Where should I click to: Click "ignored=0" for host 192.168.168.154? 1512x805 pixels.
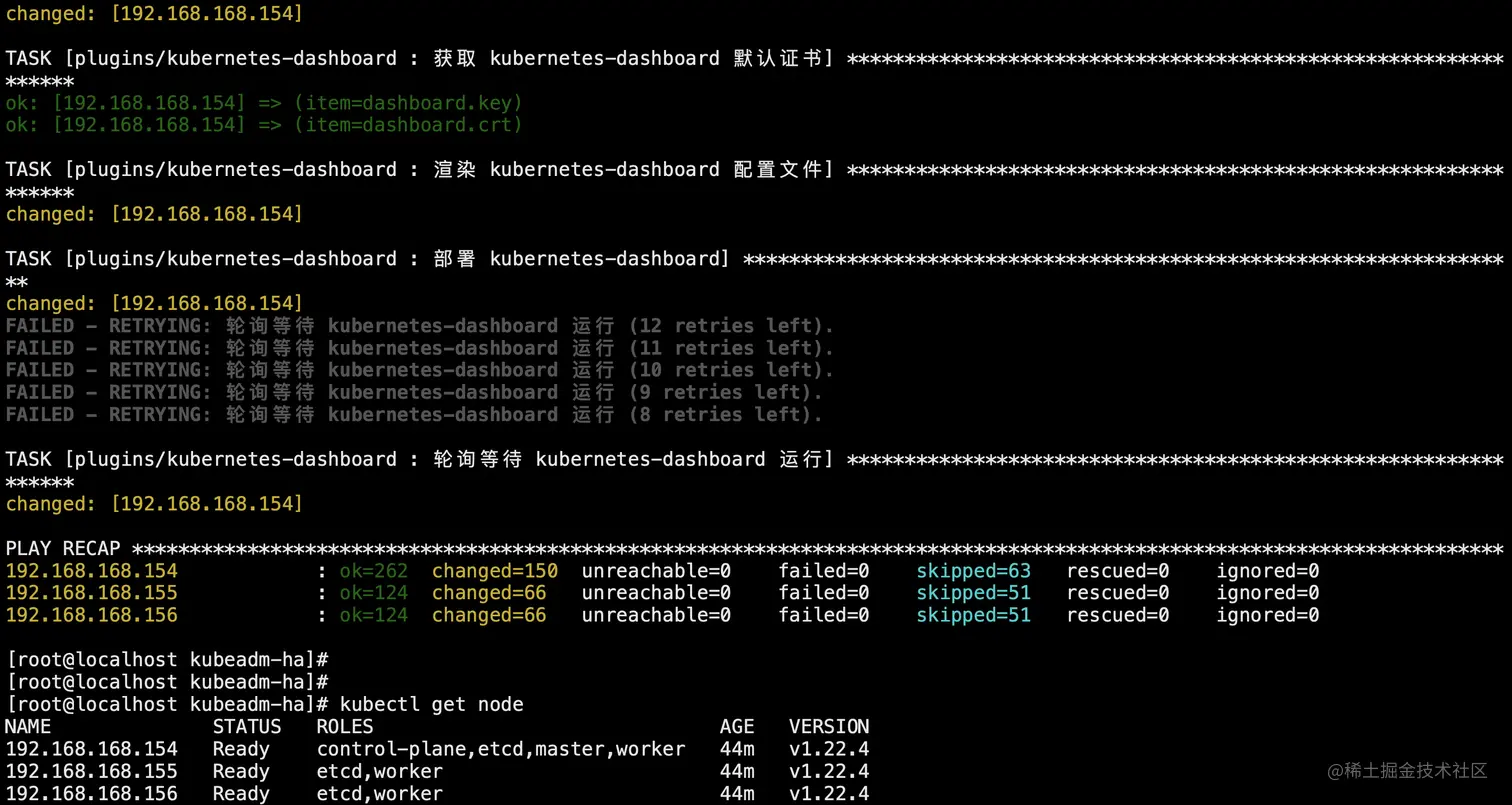(1268, 571)
